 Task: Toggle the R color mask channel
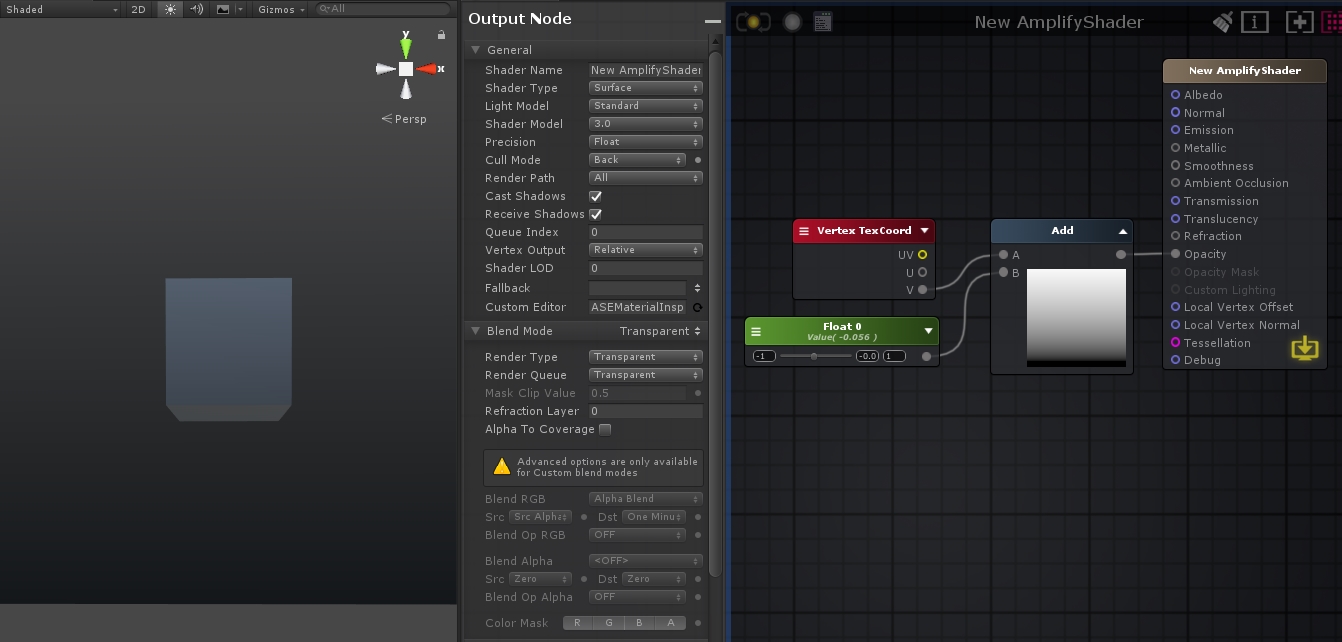[577, 623]
